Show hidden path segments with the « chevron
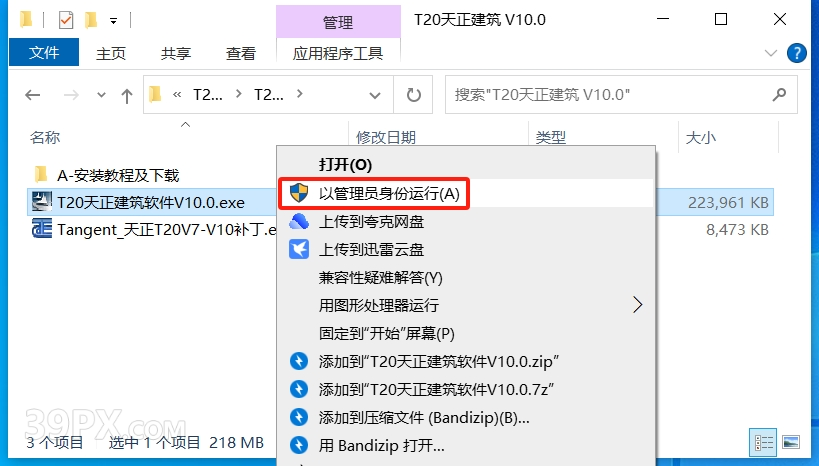Image resolution: width=819 pixels, height=466 pixels. pos(177,94)
